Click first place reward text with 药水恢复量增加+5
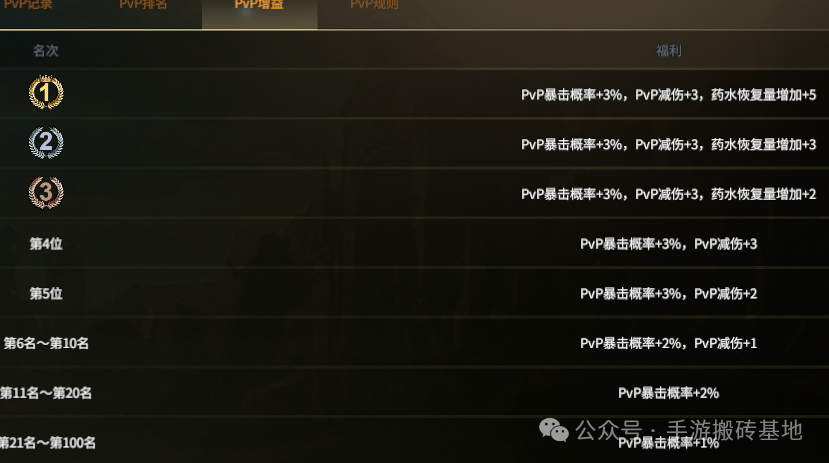Screen dimensions: 829x463 [669, 95]
